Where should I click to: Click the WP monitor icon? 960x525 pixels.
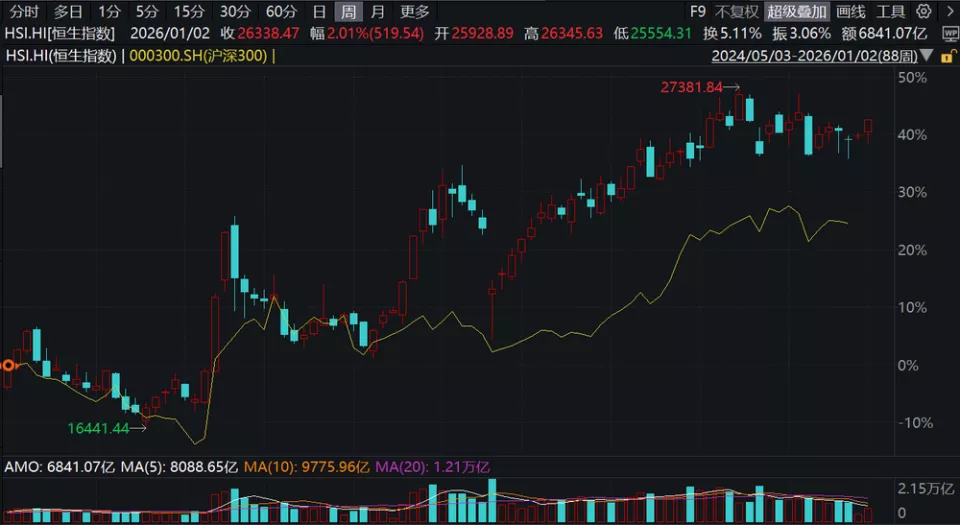(950, 34)
